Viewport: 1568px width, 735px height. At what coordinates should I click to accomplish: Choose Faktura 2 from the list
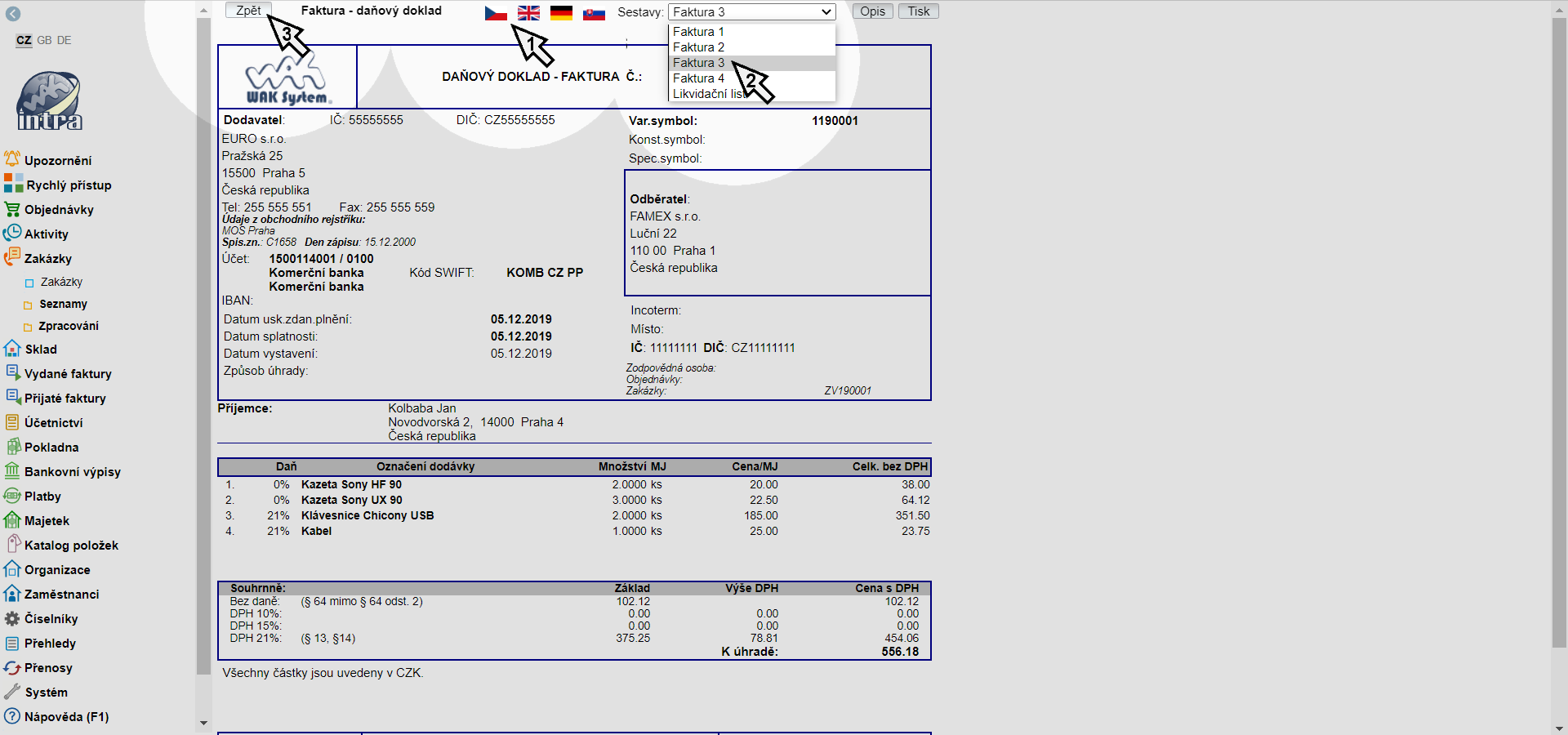click(751, 47)
